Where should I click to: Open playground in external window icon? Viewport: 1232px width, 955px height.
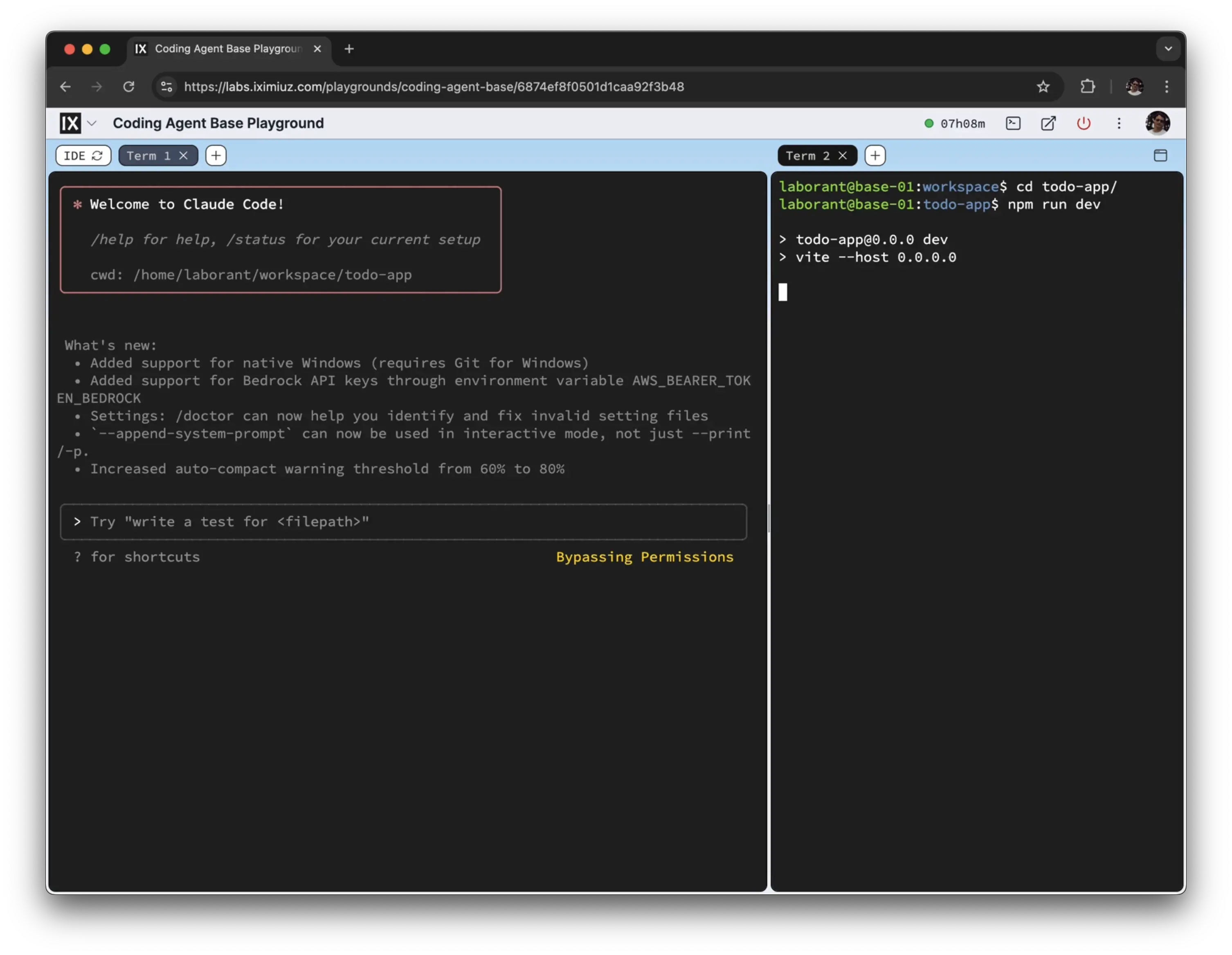(1048, 124)
